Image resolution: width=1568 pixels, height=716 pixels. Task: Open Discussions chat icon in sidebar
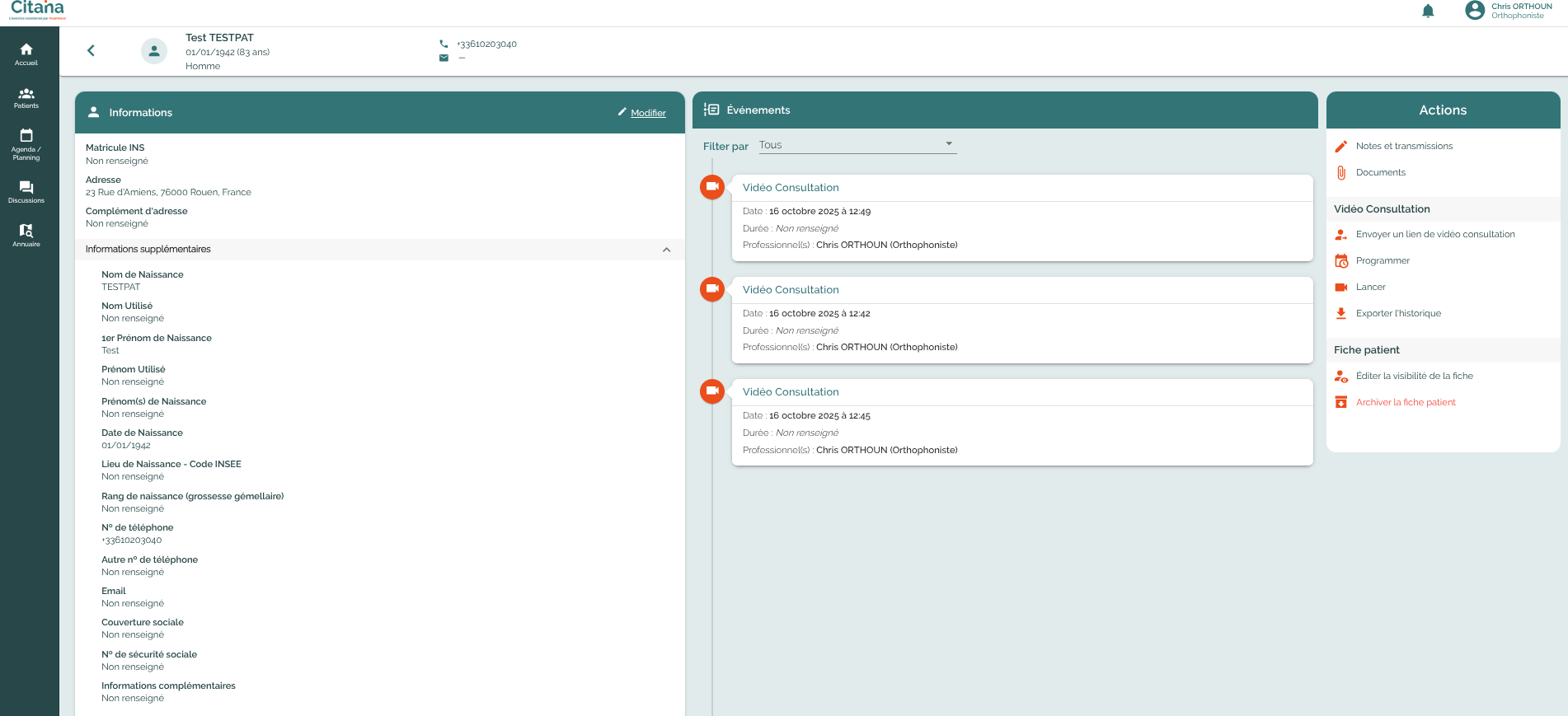(26, 192)
